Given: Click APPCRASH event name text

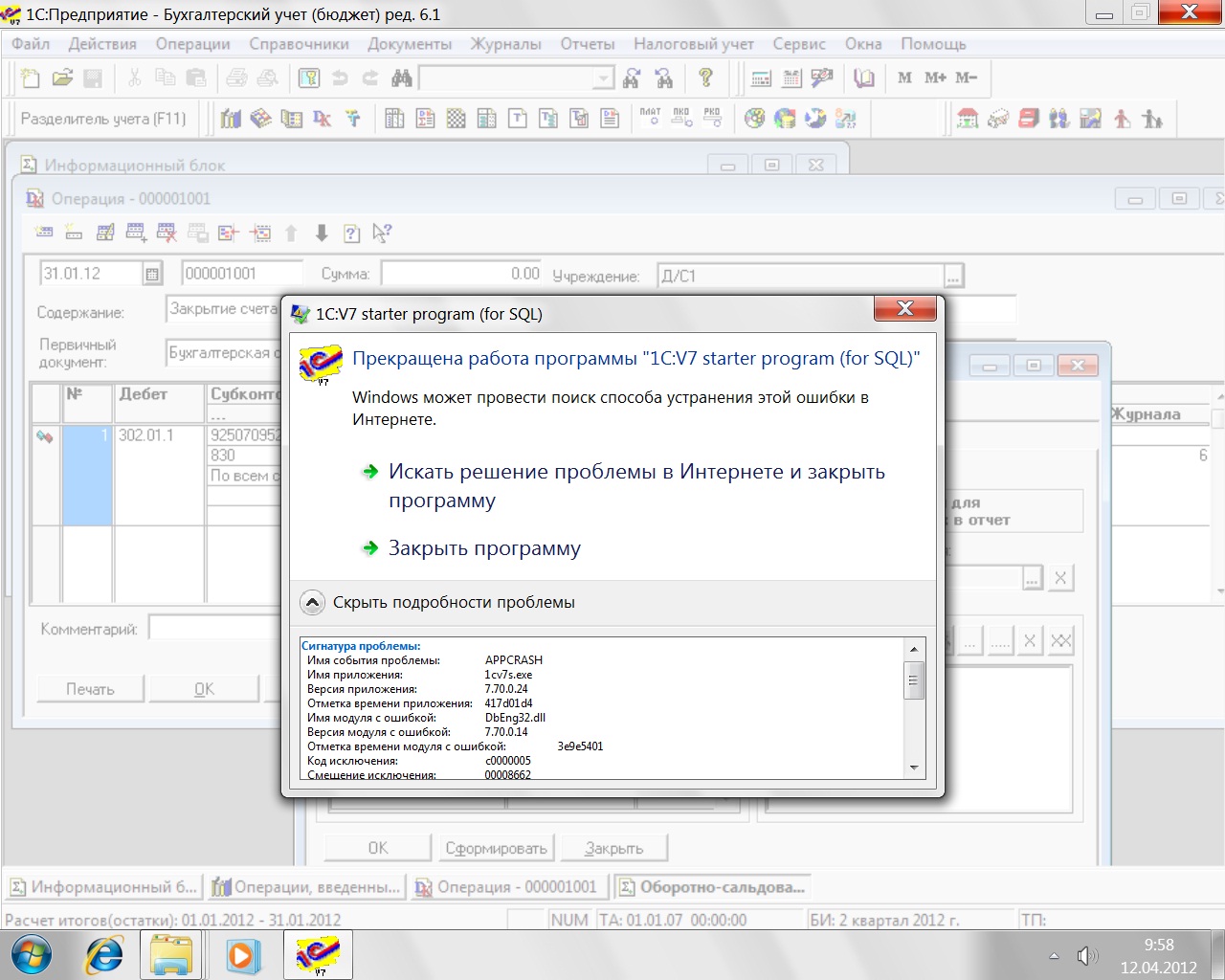Looking at the screenshot, I should (513, 660).
